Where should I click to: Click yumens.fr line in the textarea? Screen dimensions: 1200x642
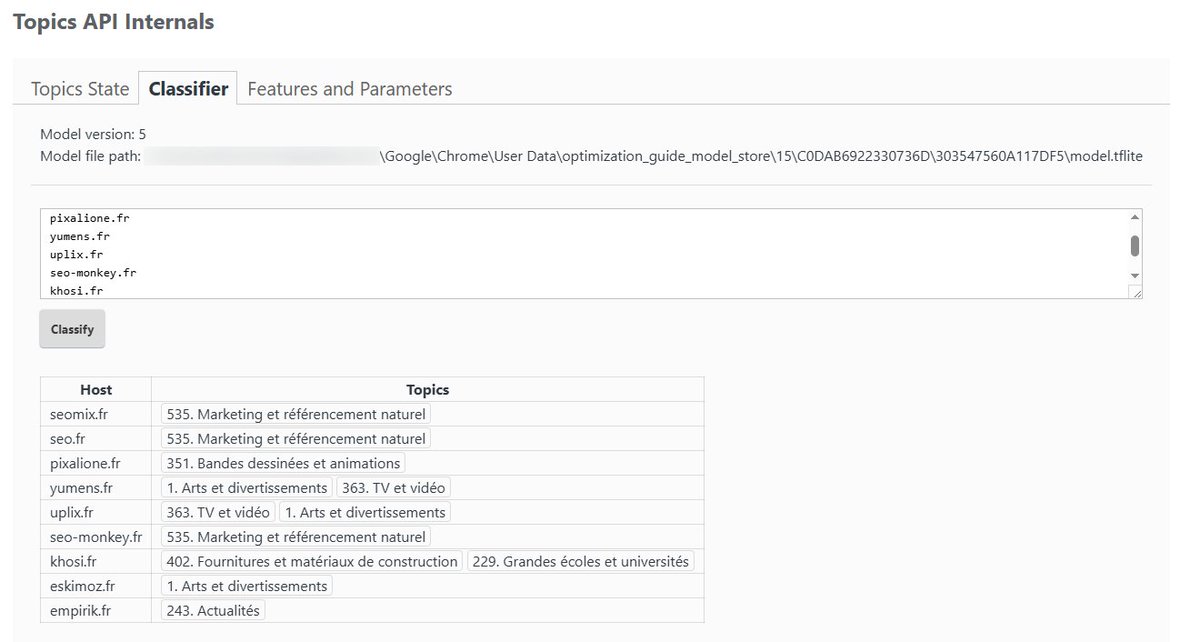pos(80,236)
